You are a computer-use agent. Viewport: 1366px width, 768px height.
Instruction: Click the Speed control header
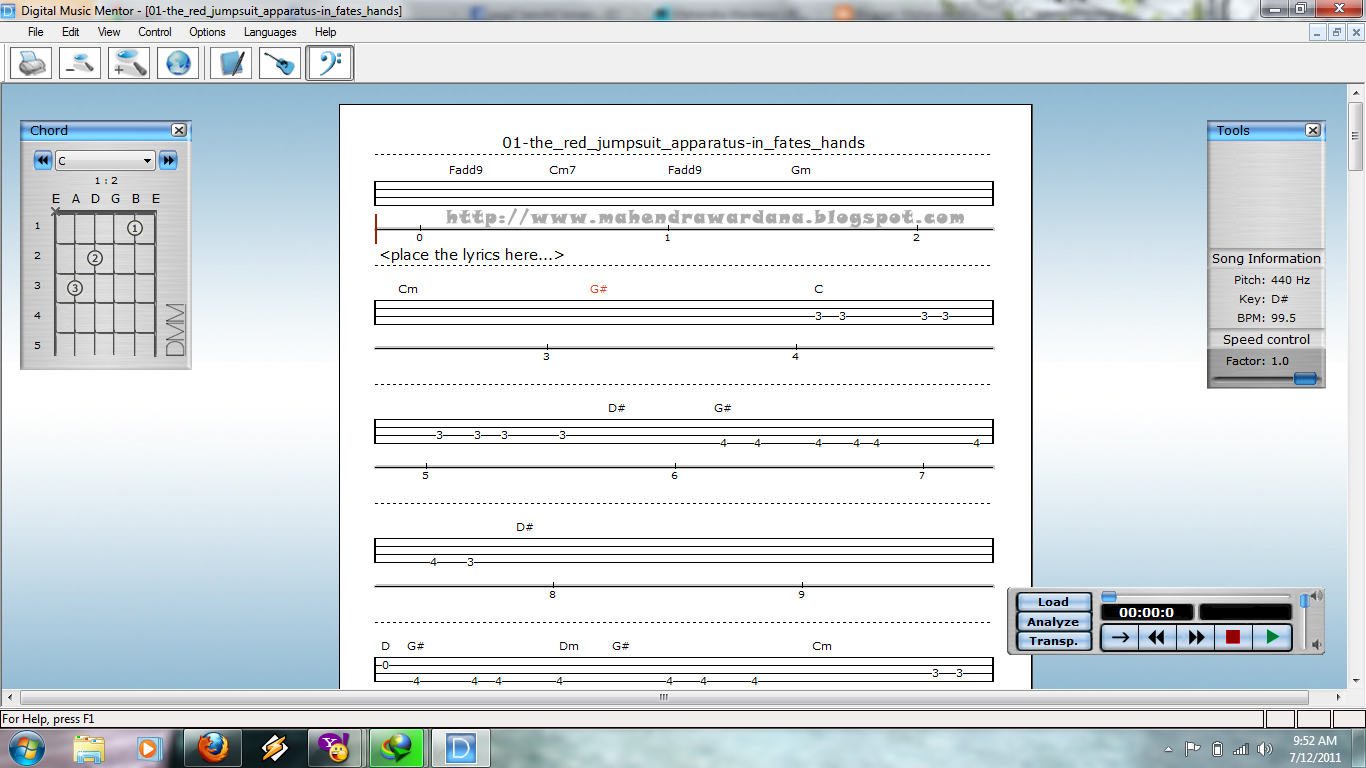1266,339
